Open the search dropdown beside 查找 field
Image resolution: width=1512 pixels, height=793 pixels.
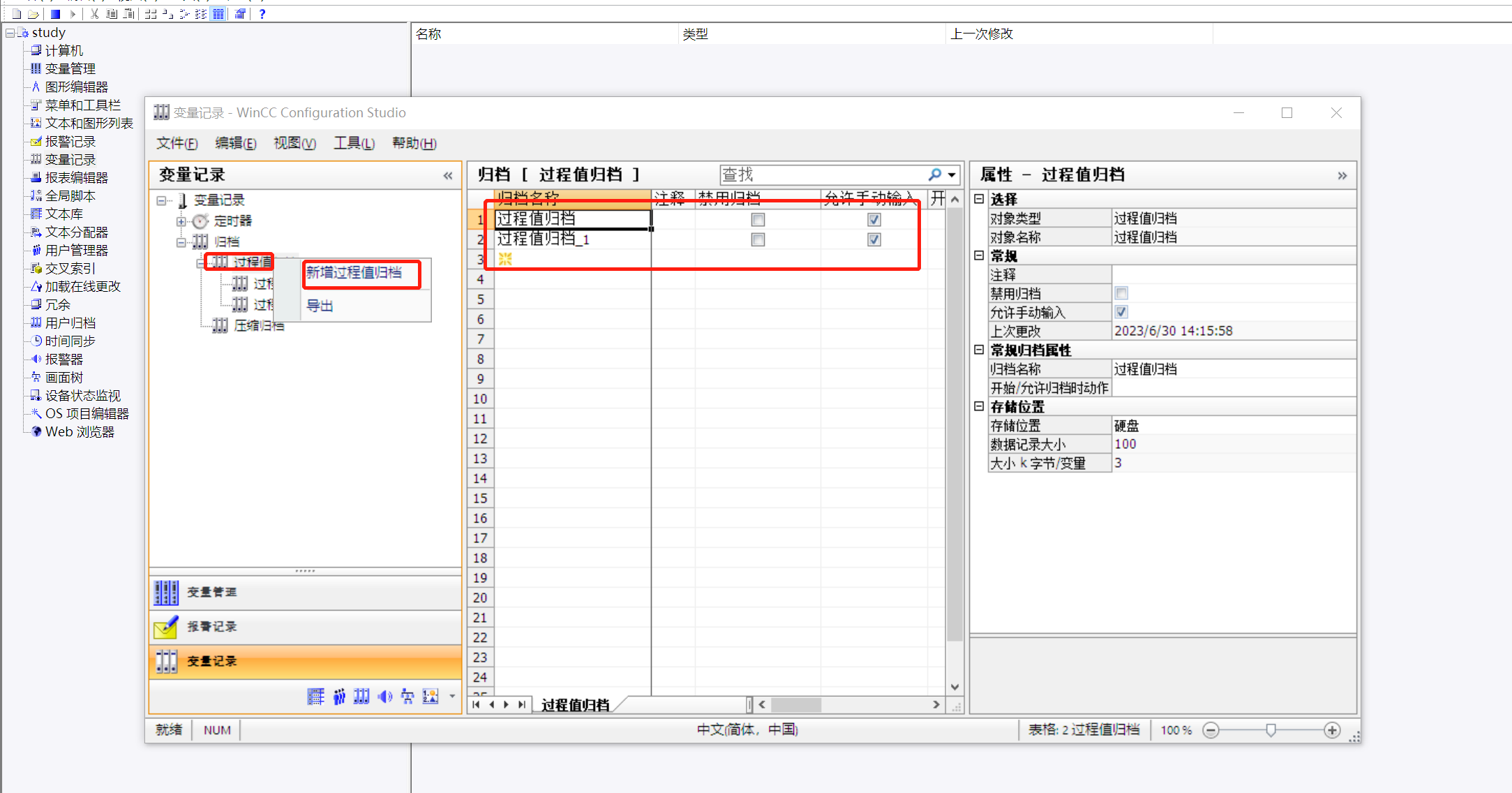tap(951, 175)
